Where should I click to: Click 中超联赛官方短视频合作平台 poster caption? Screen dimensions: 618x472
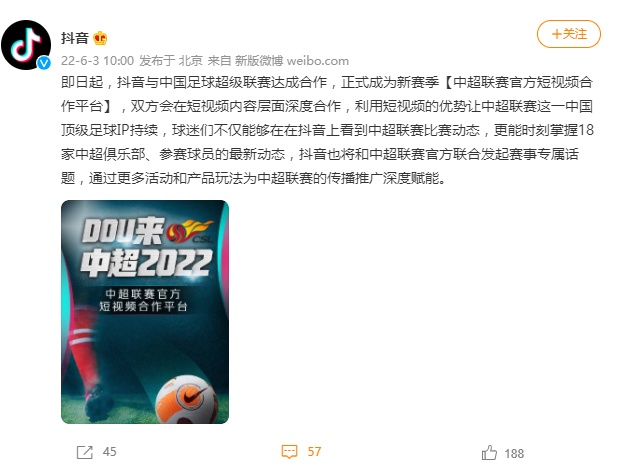click(x=143, y=300)
